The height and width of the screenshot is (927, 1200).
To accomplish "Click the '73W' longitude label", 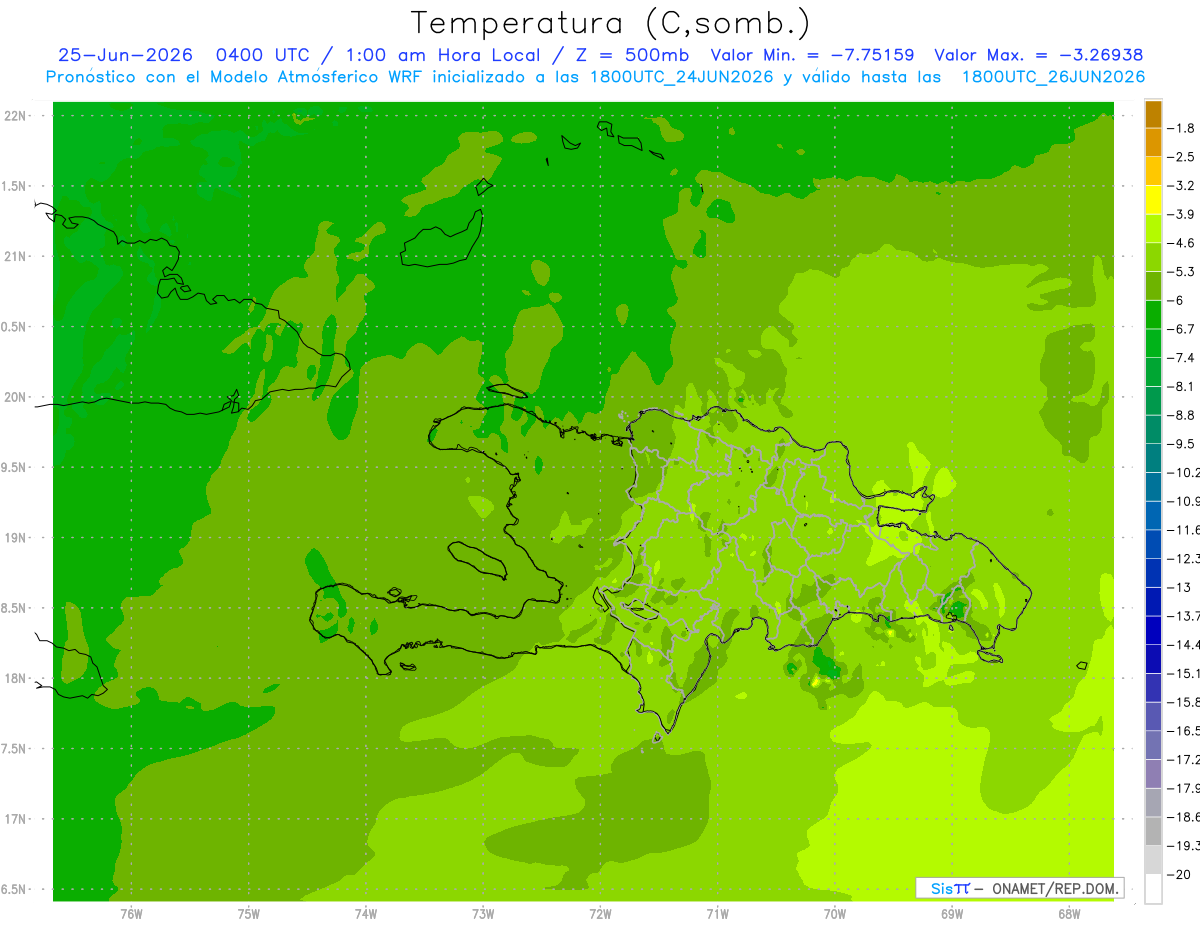I will pyautogui.click(x=483, y=913).
